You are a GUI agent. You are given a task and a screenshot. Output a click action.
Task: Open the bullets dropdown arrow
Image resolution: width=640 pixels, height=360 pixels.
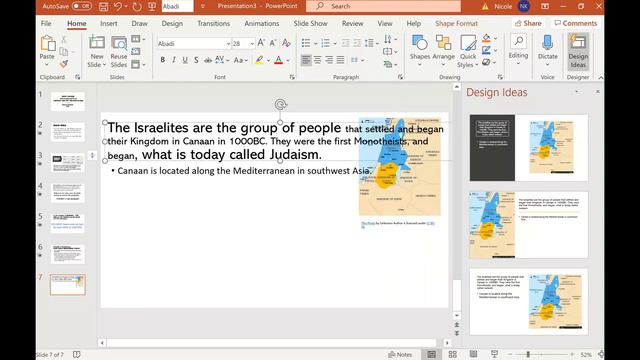point(316,43)
